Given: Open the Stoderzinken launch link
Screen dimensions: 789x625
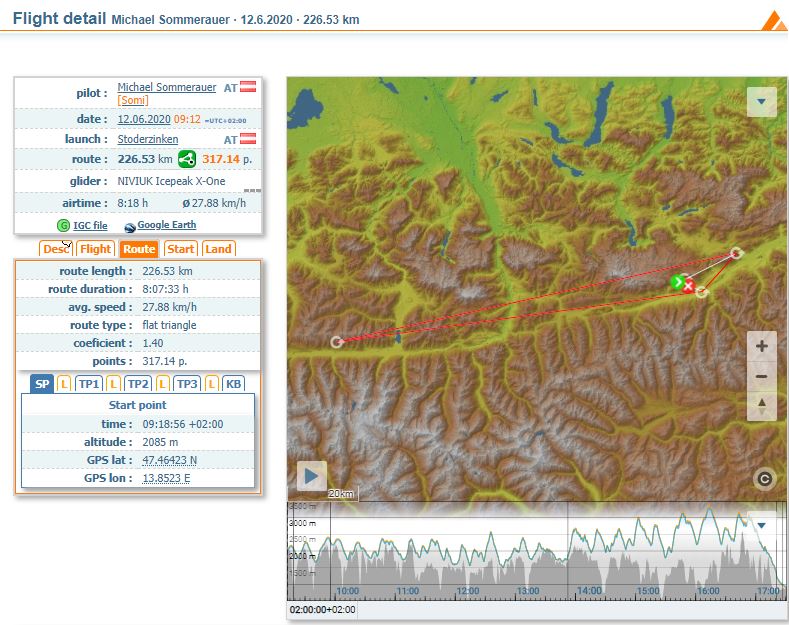Looking at the screenshot, I should 148,140.
